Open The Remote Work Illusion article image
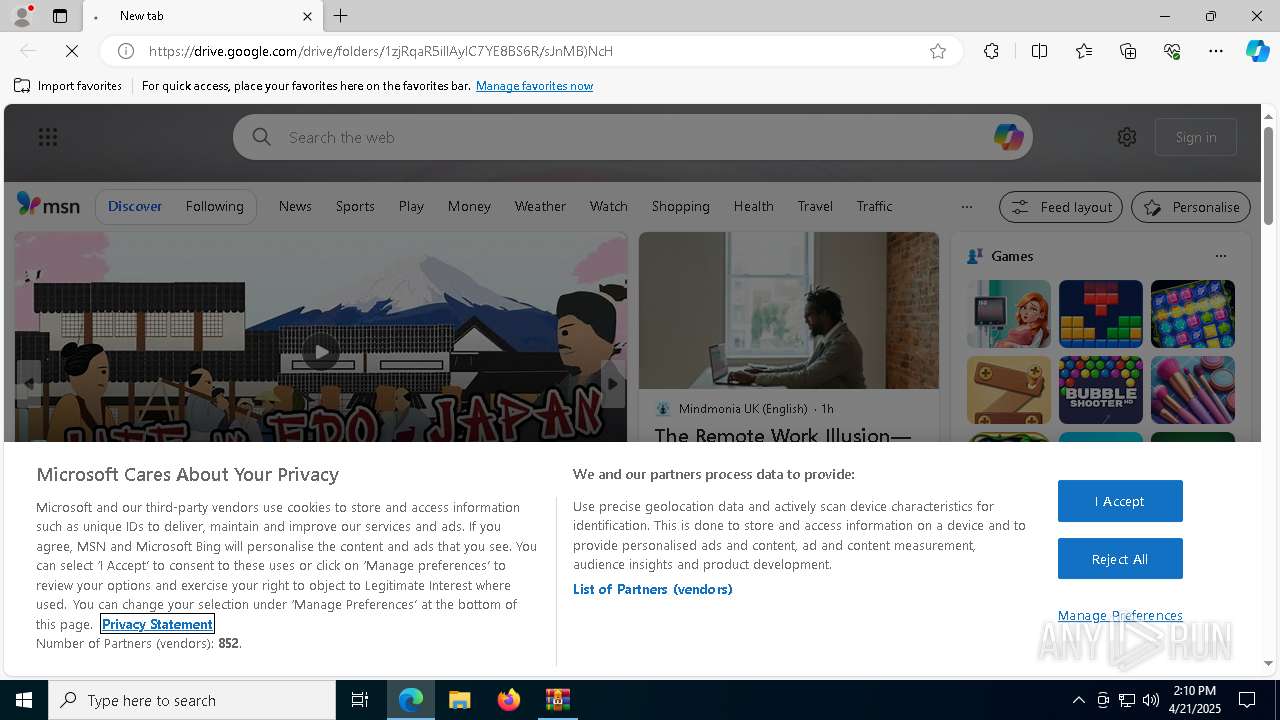Viewport: 1280px width, 720px height. pyautogui.click(x=788, y=311)
